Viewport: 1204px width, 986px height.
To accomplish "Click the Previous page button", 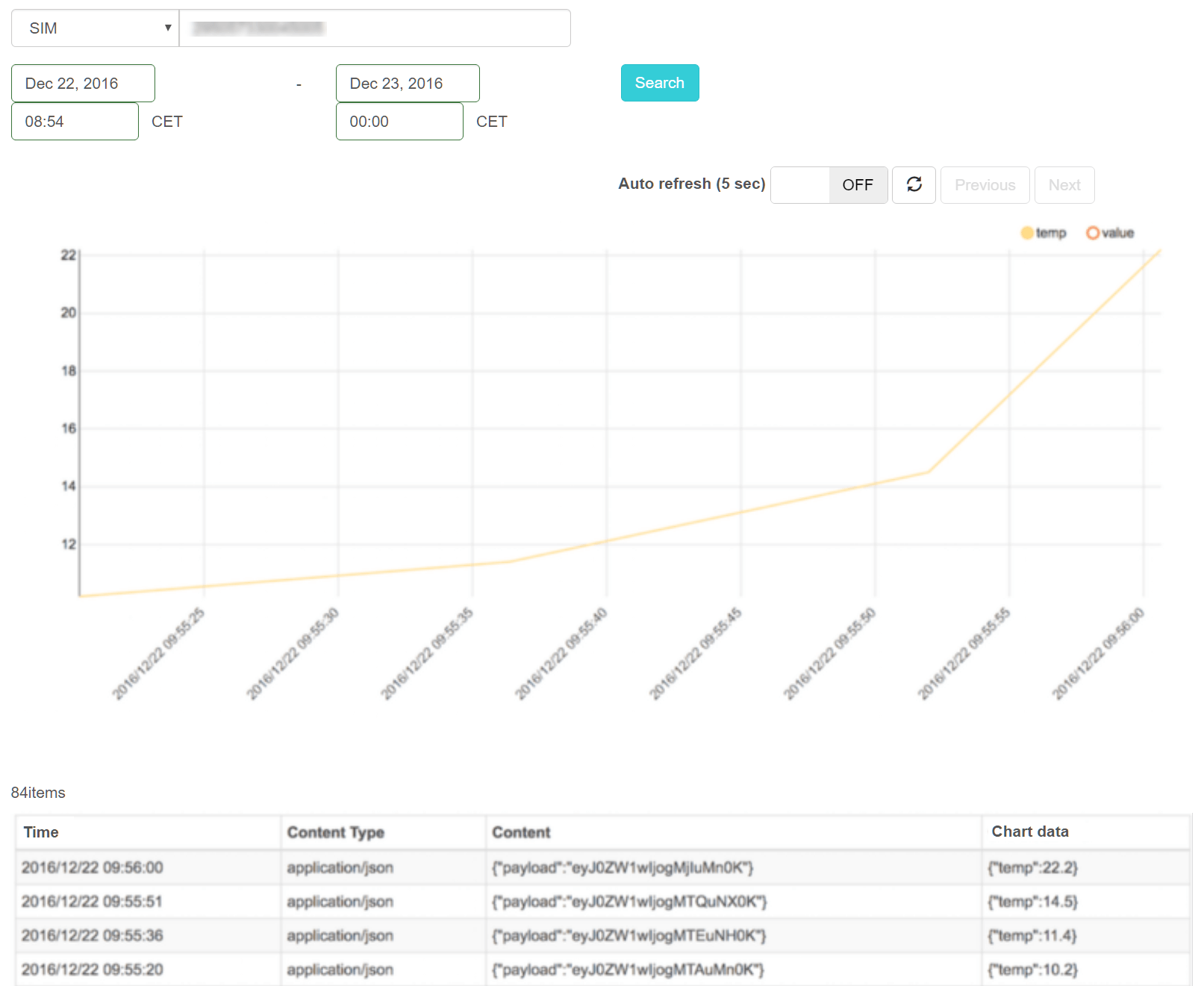I will click(985, 185).
